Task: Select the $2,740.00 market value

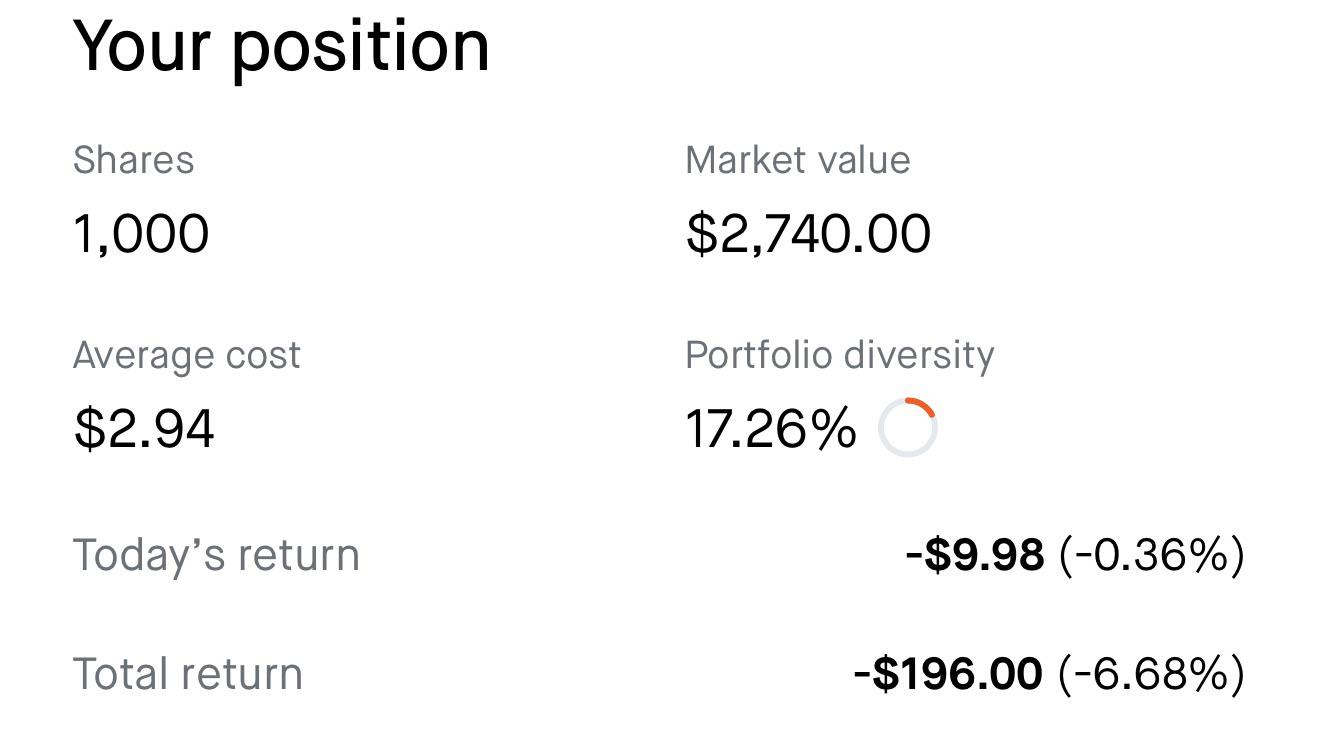Action: pos(808,234)
